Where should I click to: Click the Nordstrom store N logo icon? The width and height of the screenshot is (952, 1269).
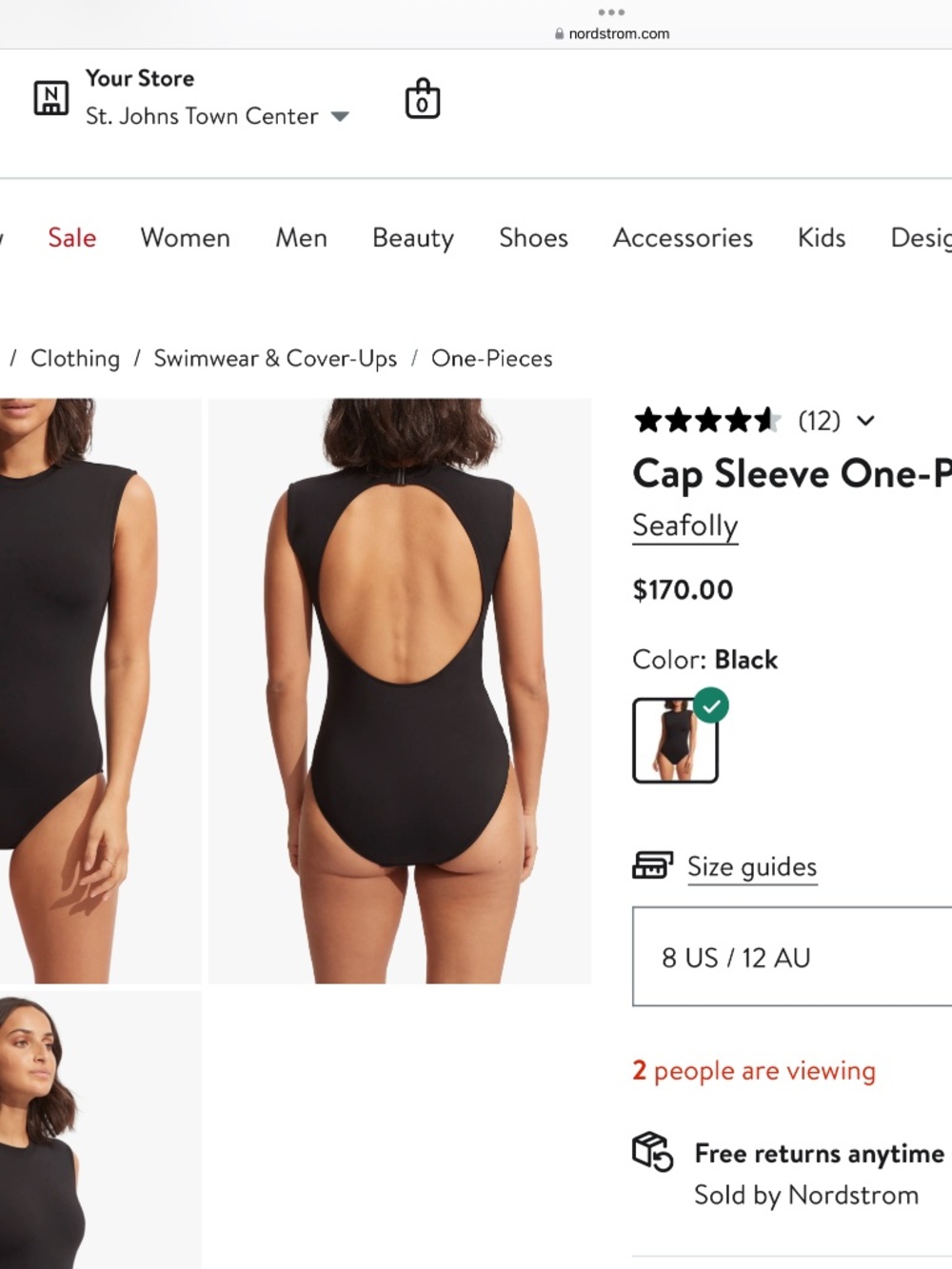pos(52,96)
